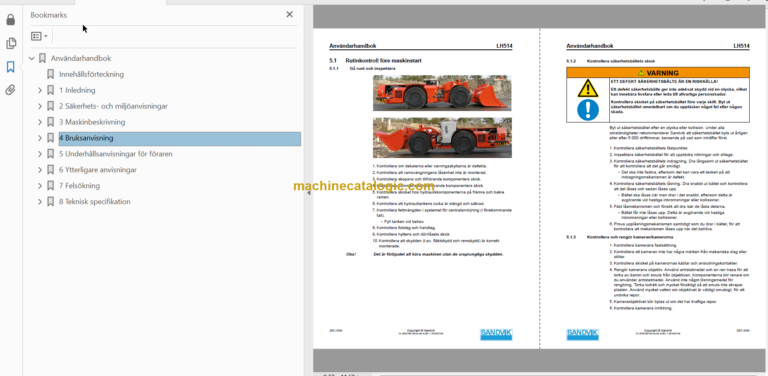Click the second loader machine photo
Viewport: 768px width, 376px height.
(x=442, y=137)
